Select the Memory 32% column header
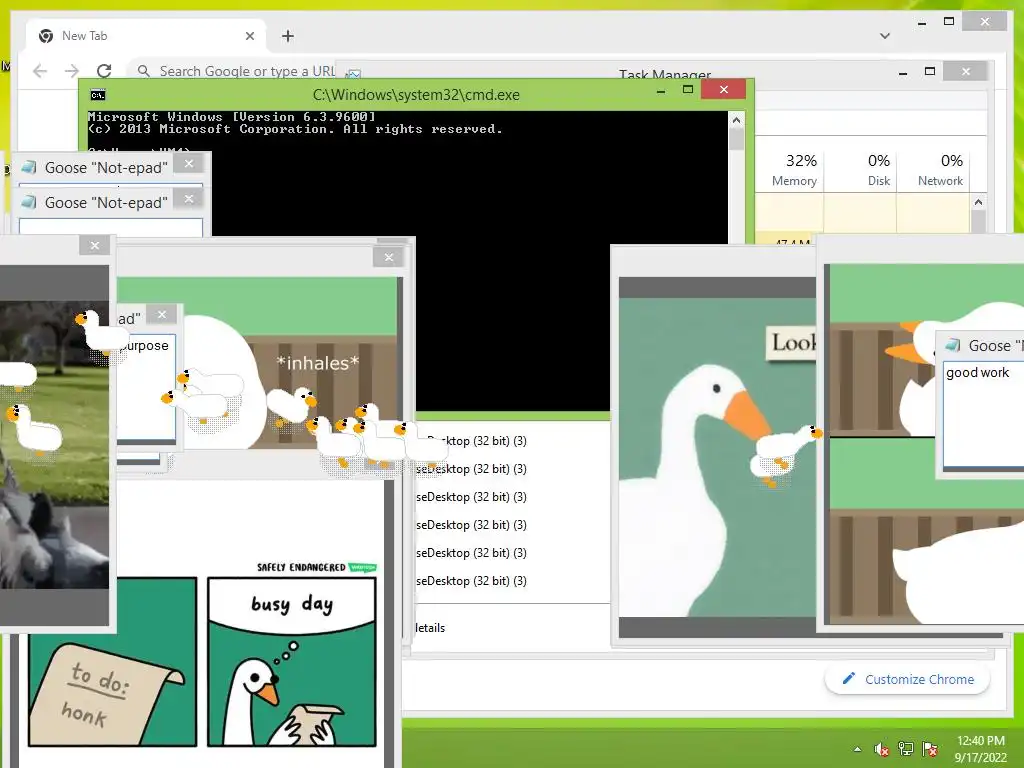This screenshot has width=1024, height=768. pos(794,170)
